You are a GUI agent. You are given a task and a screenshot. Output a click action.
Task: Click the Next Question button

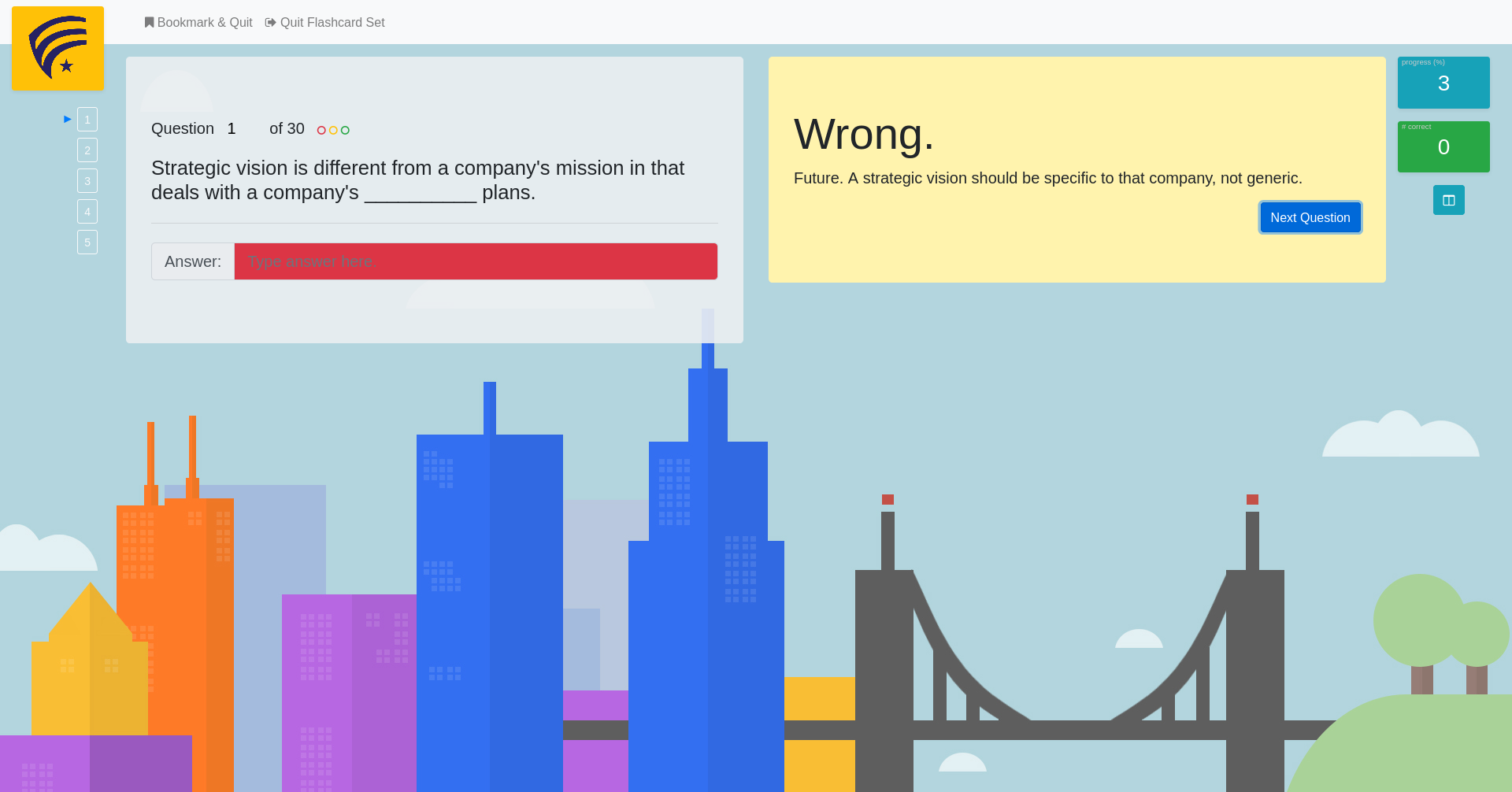click(x=1310, y=217)
